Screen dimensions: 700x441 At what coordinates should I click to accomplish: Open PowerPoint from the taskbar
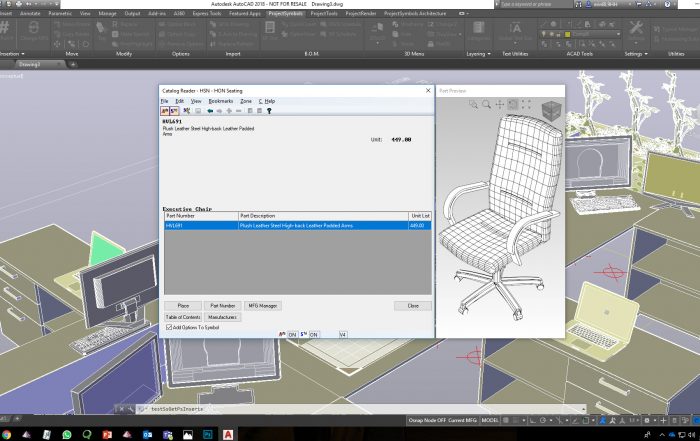point(107,434)
